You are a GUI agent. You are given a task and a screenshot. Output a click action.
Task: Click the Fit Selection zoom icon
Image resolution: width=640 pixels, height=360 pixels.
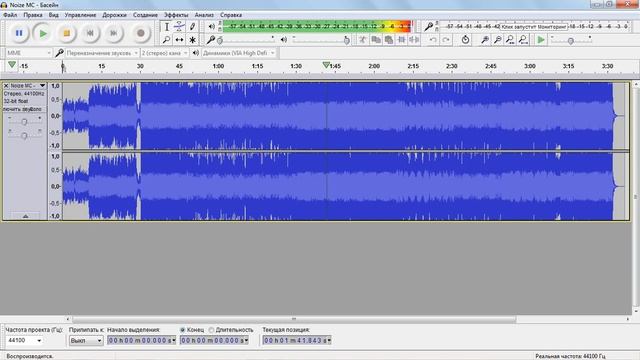510,40
